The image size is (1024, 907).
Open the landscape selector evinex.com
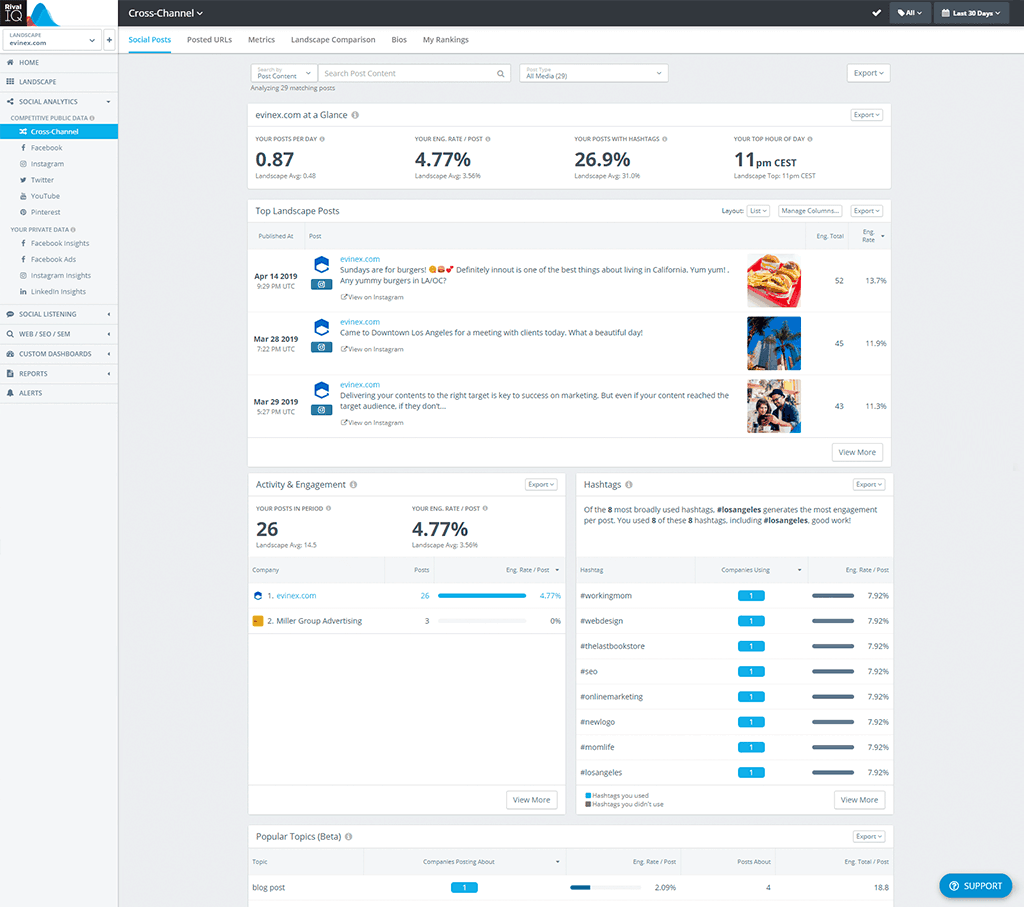52,40
